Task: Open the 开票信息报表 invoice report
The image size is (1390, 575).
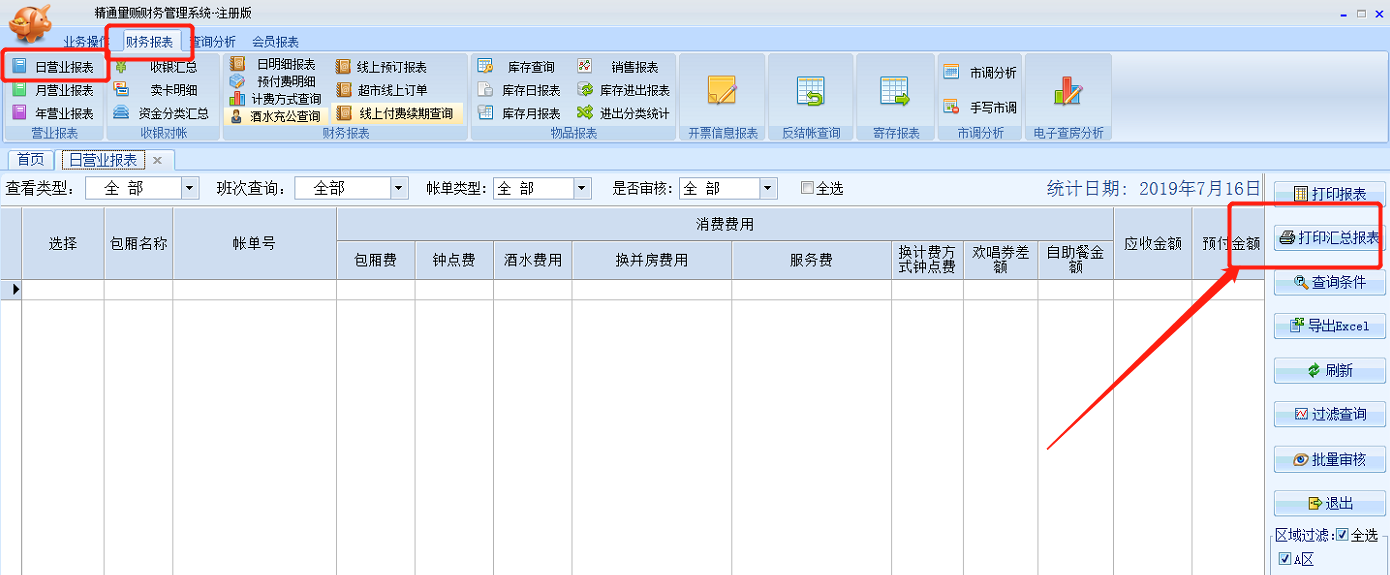Action: tap(722, 97)
